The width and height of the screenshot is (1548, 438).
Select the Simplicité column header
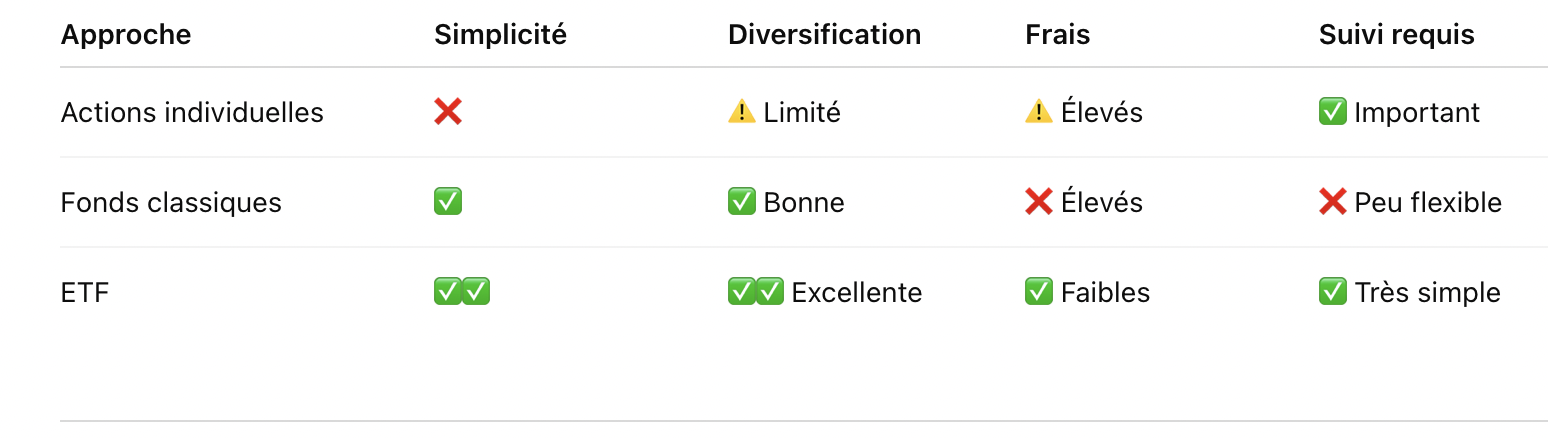pyautogui.click(x=500, y=35)
